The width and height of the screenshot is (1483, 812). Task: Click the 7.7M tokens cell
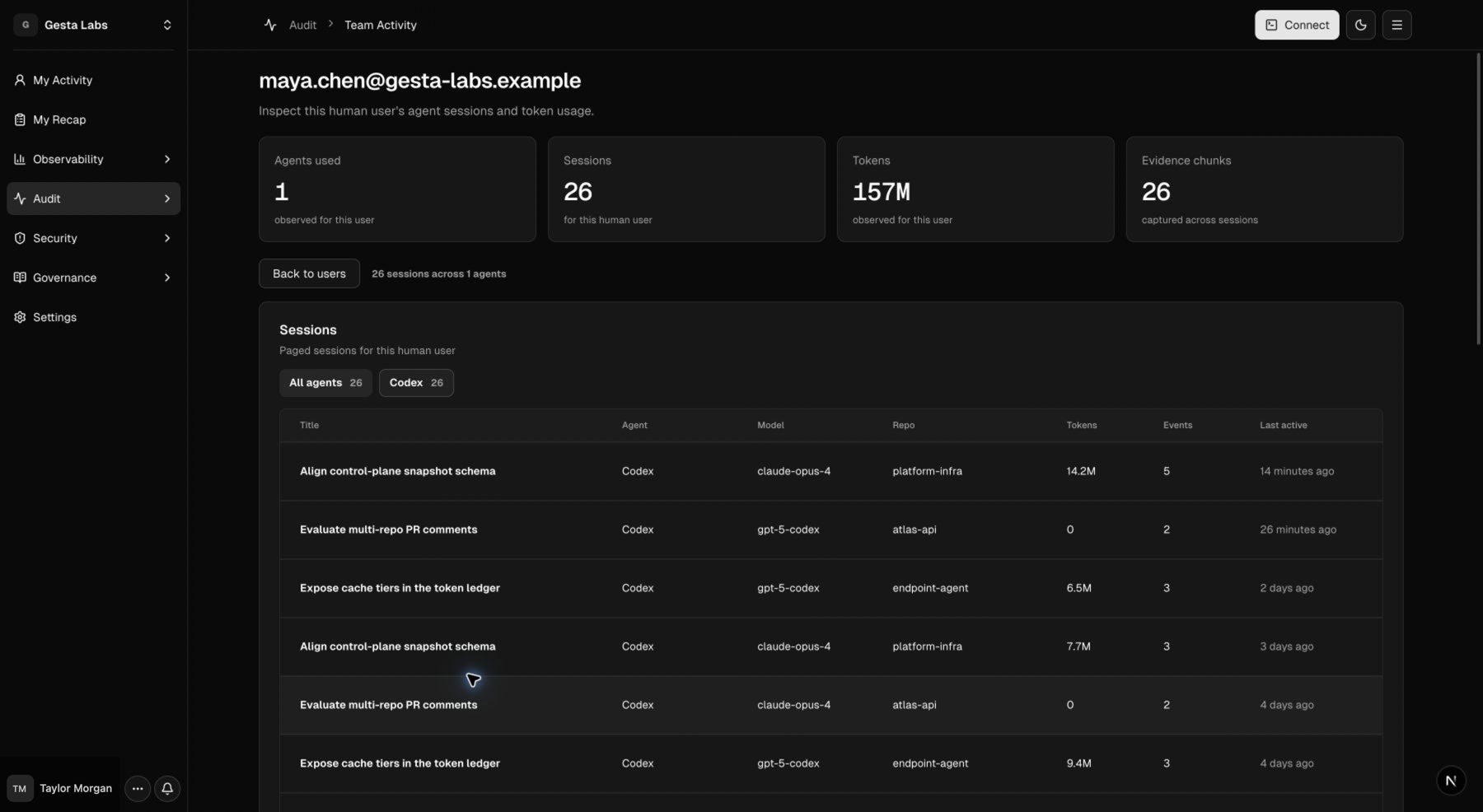click(1078, 646)
